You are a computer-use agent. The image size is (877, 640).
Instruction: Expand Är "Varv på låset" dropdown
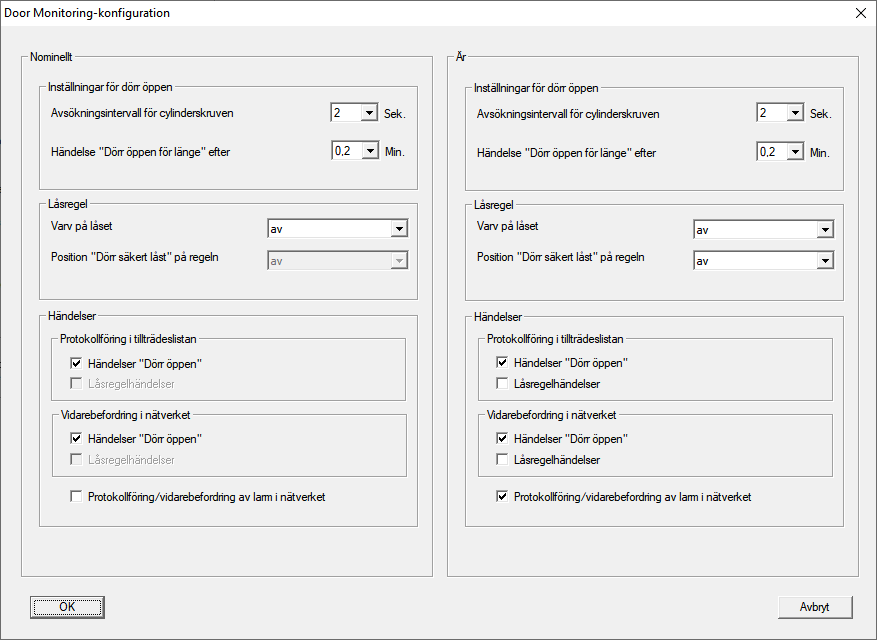pyautogui.click(x=824, y=230)
